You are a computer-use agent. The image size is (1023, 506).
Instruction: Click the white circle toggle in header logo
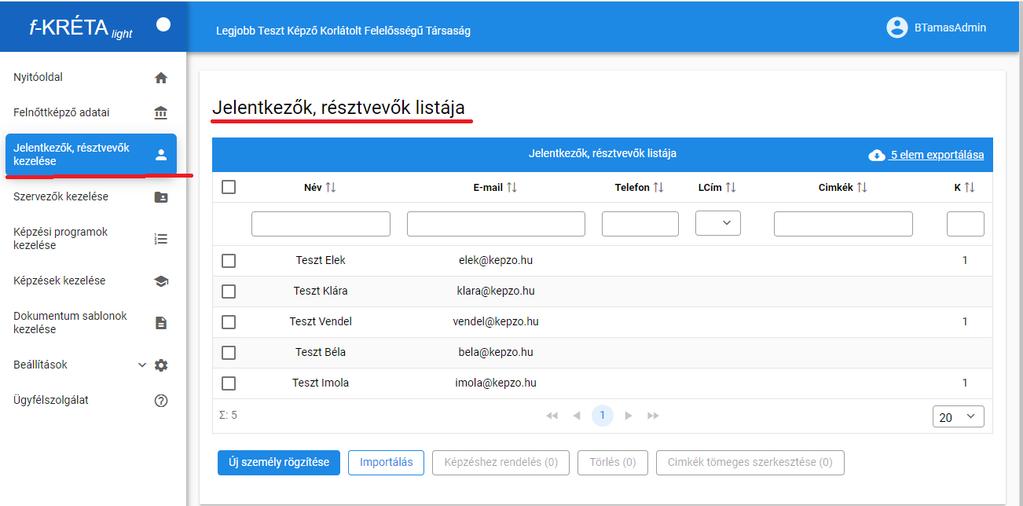click(164, 25)
